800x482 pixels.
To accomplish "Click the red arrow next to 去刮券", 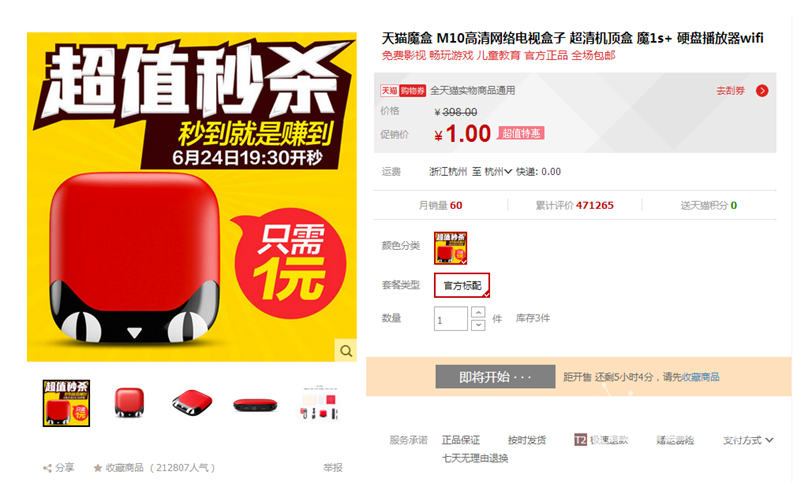I will tap(762, 91).
